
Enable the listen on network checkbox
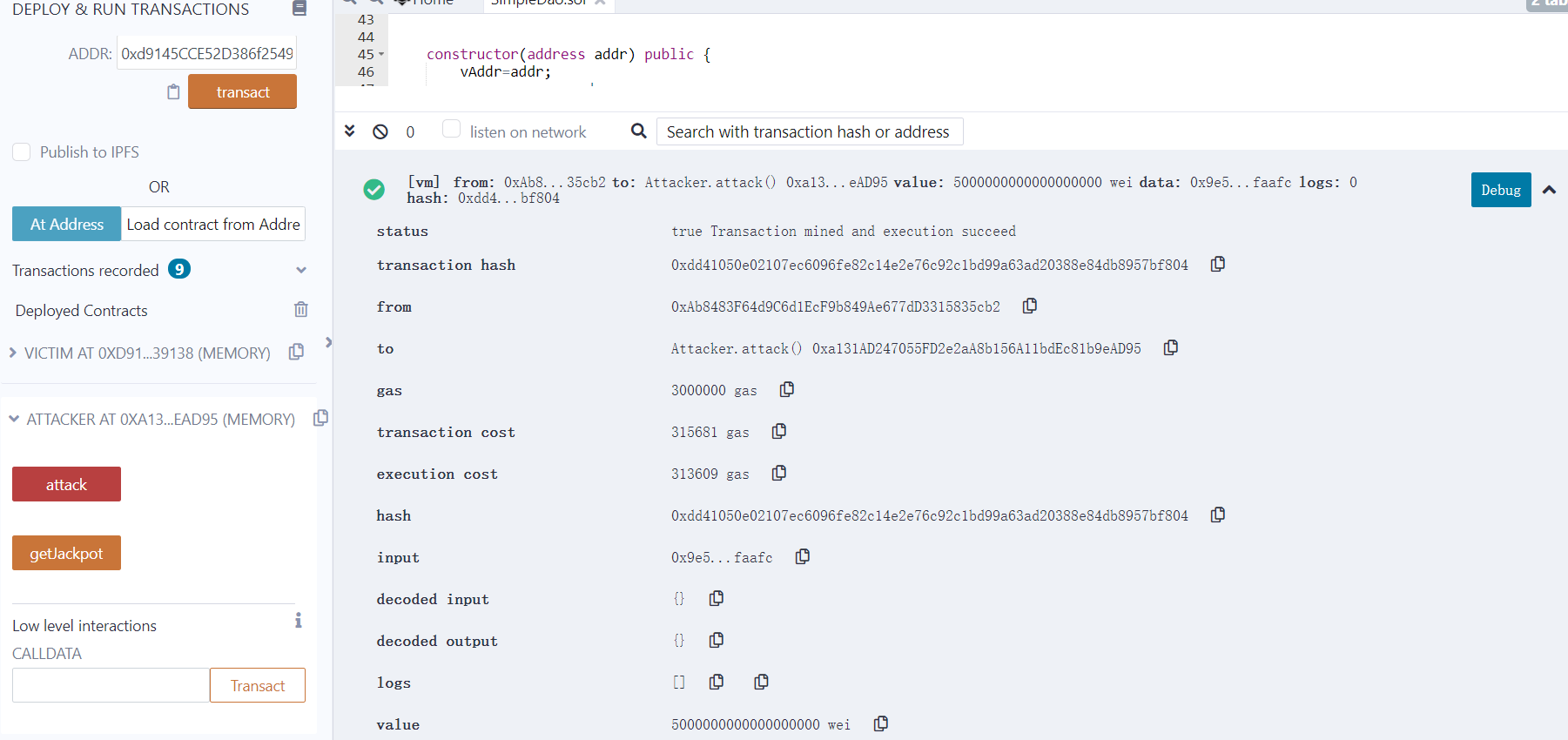[451, 129]
